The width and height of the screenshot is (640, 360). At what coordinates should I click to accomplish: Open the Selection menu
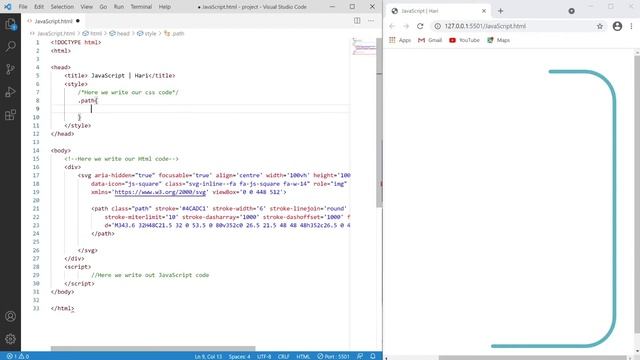tap(62, 7)
